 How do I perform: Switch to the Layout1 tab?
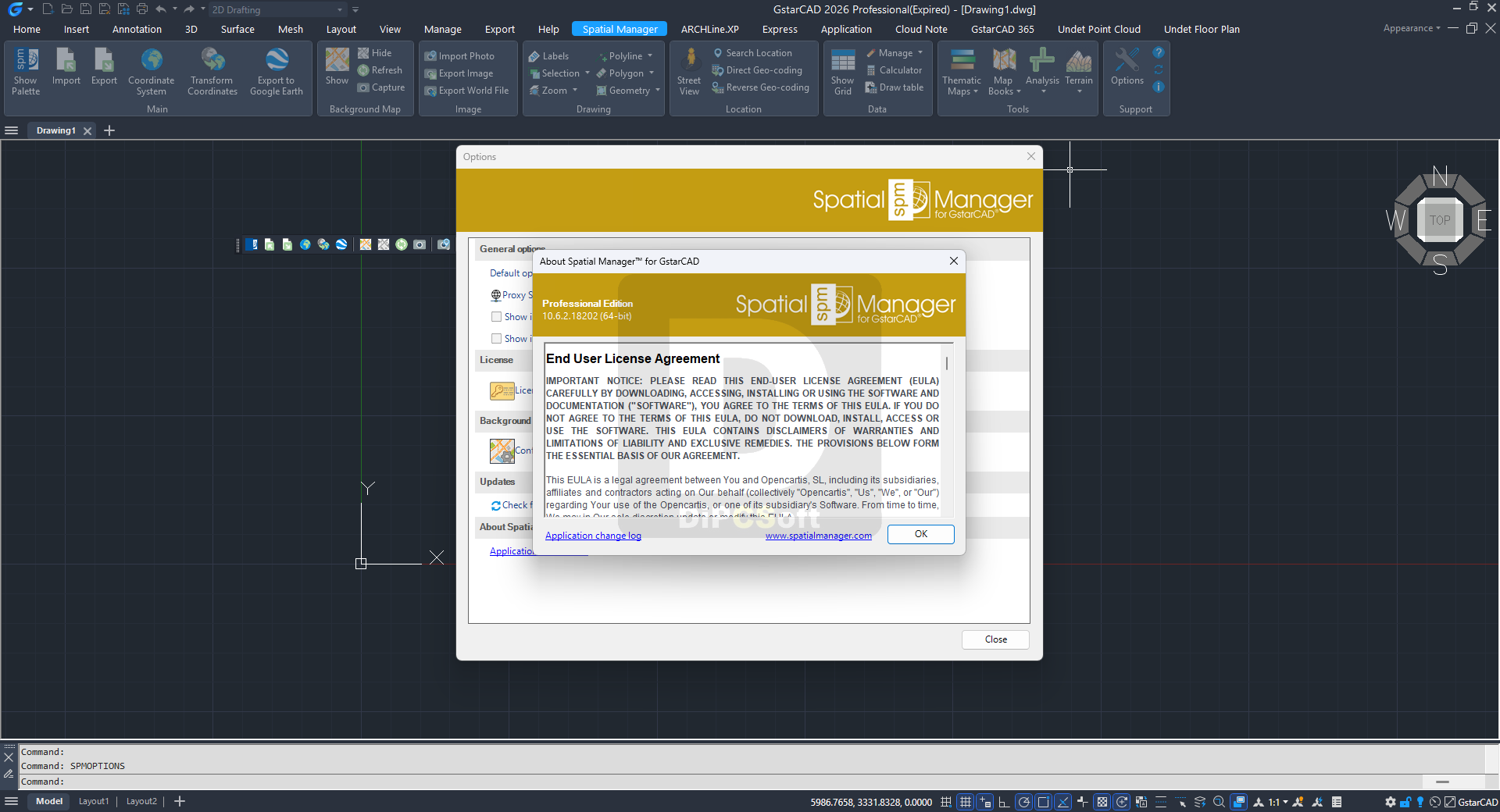click(94, 802)
